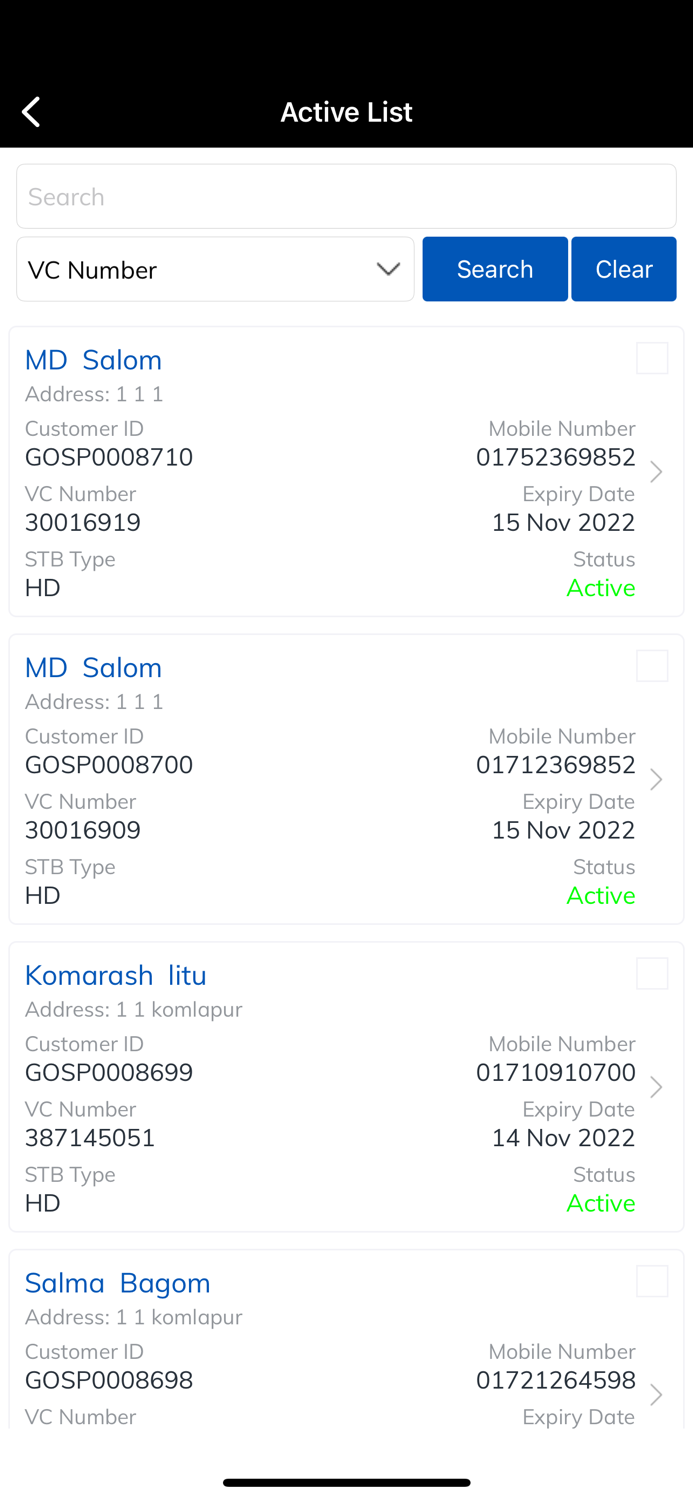Click the Search button

[495, 269]
